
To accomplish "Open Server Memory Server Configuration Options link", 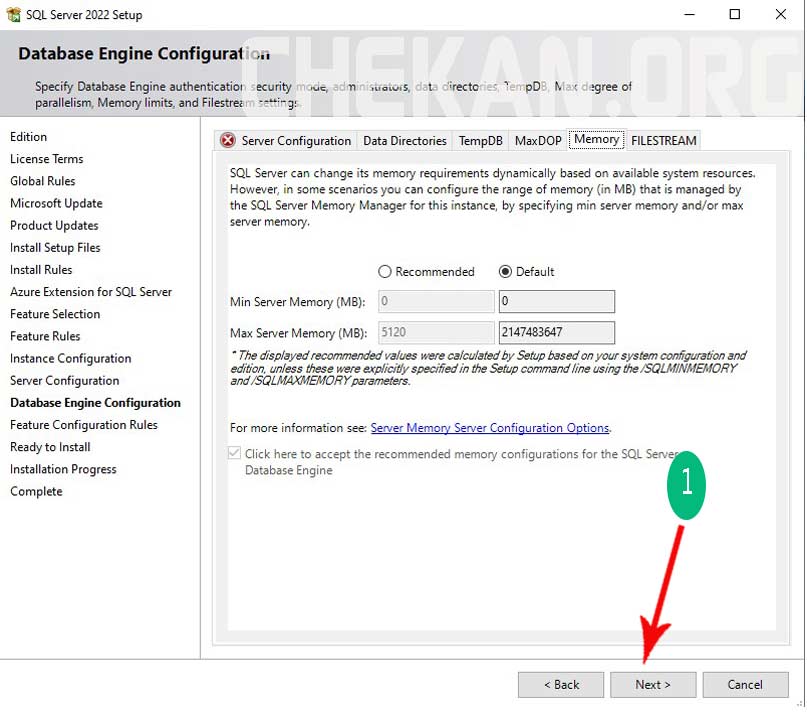I will pyautogui.click(x=489, y=428).
